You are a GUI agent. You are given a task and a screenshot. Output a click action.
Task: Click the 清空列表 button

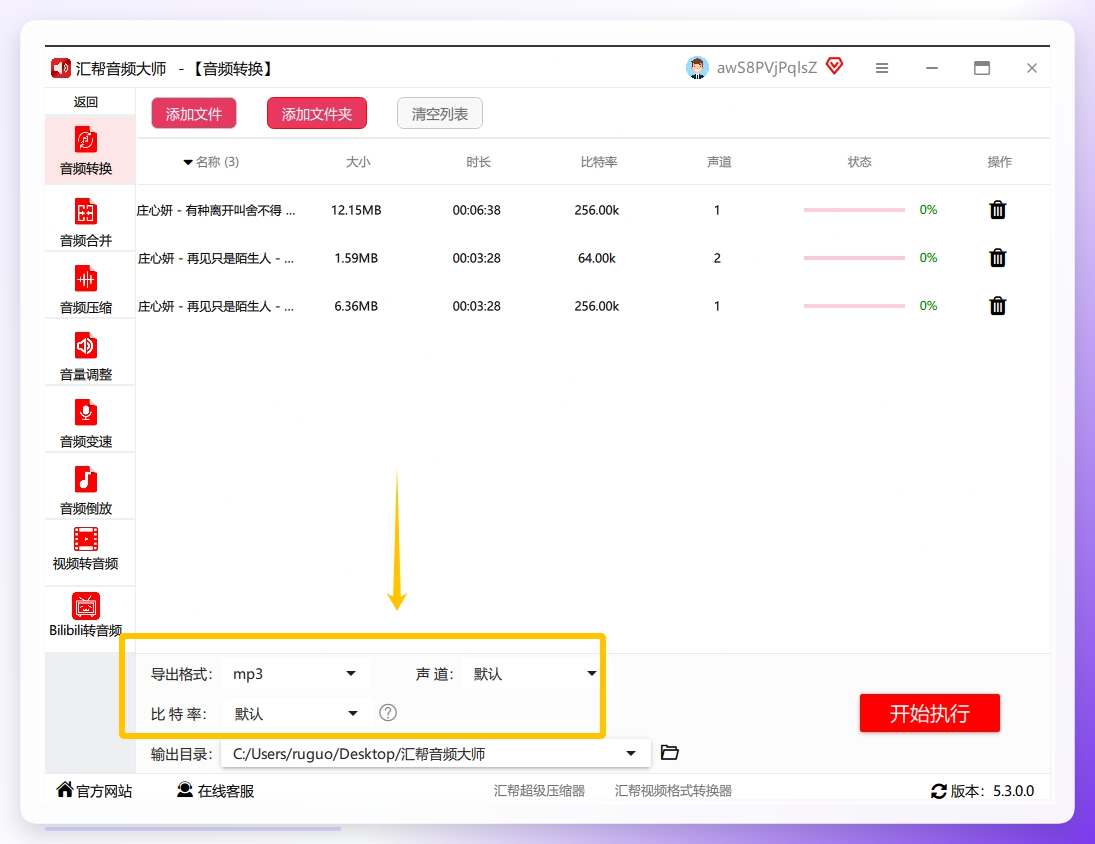point(439,113)
